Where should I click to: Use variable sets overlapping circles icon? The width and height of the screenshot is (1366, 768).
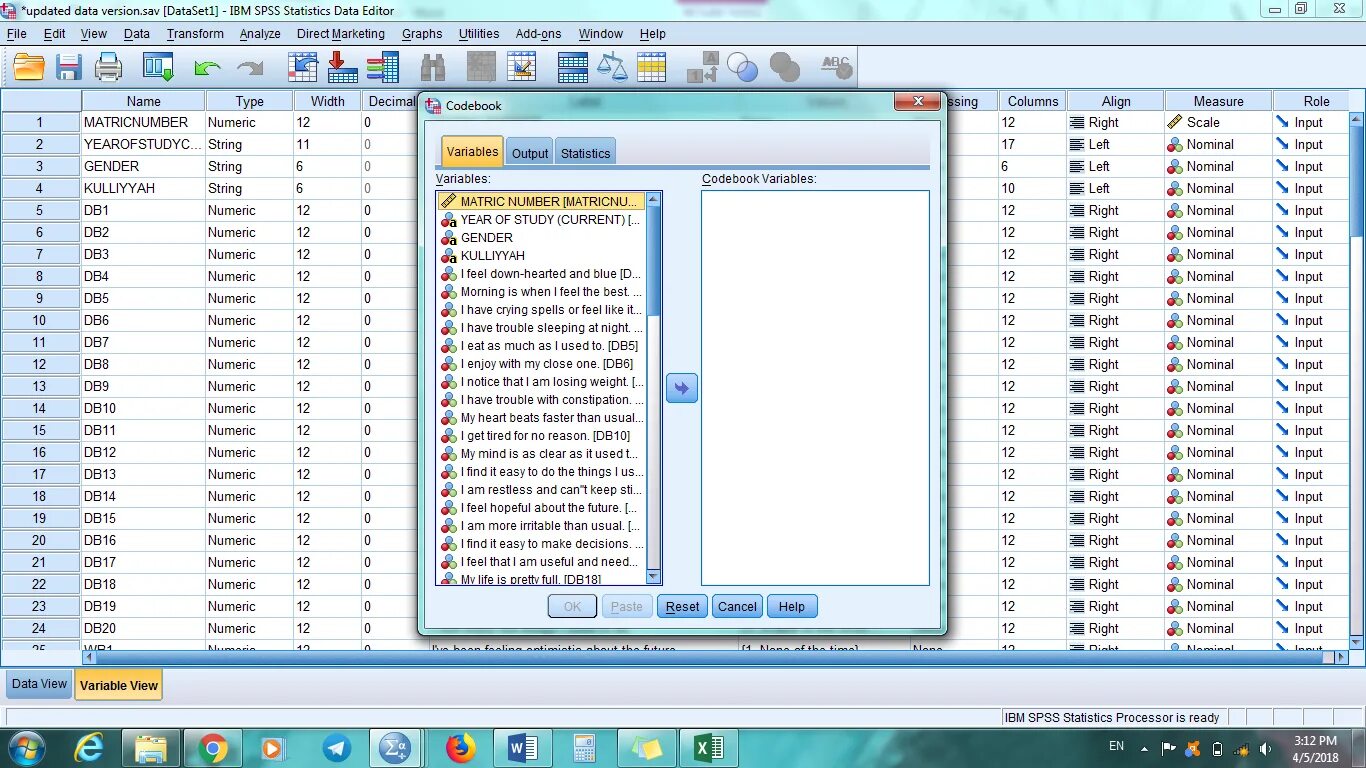pyautogui.click(x=743, y=67)
